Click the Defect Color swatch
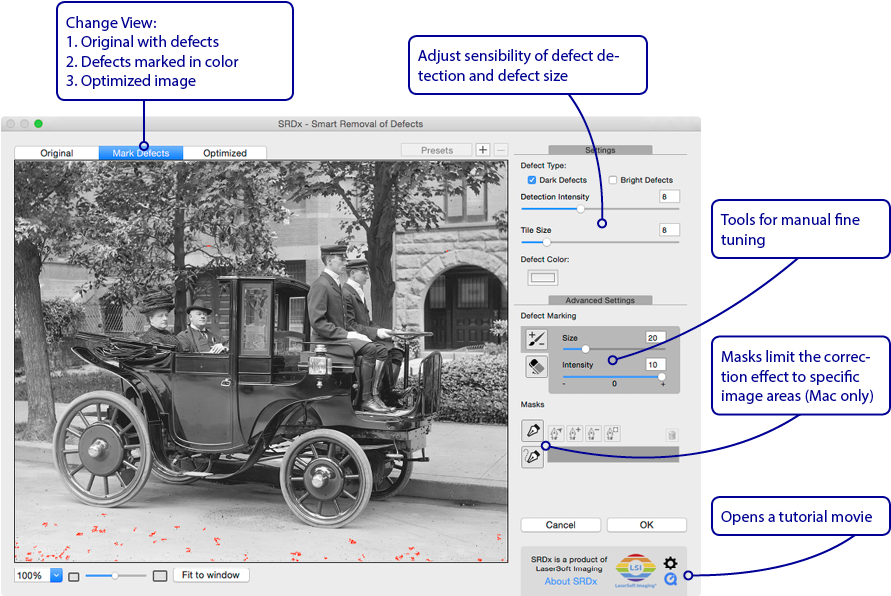The image size is (891, 596). tap(542, 278)
